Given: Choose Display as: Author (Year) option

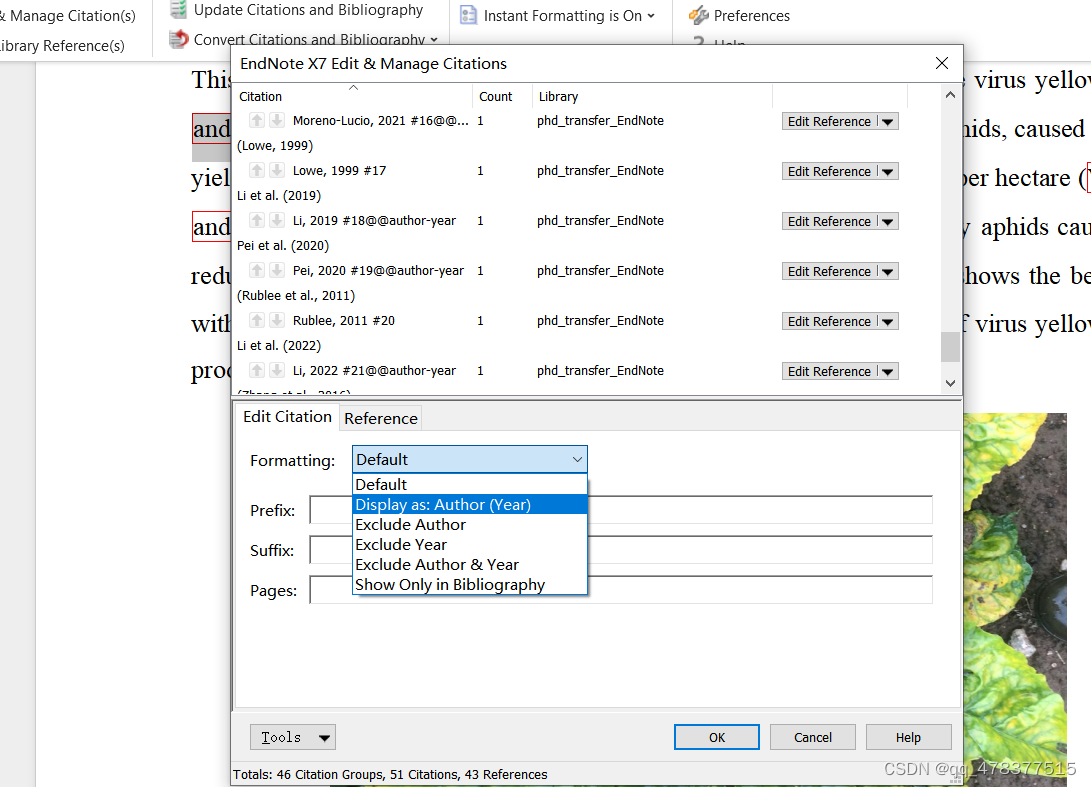Looking at the screenshot, I should pyautogui.click(x=470, y=504).
